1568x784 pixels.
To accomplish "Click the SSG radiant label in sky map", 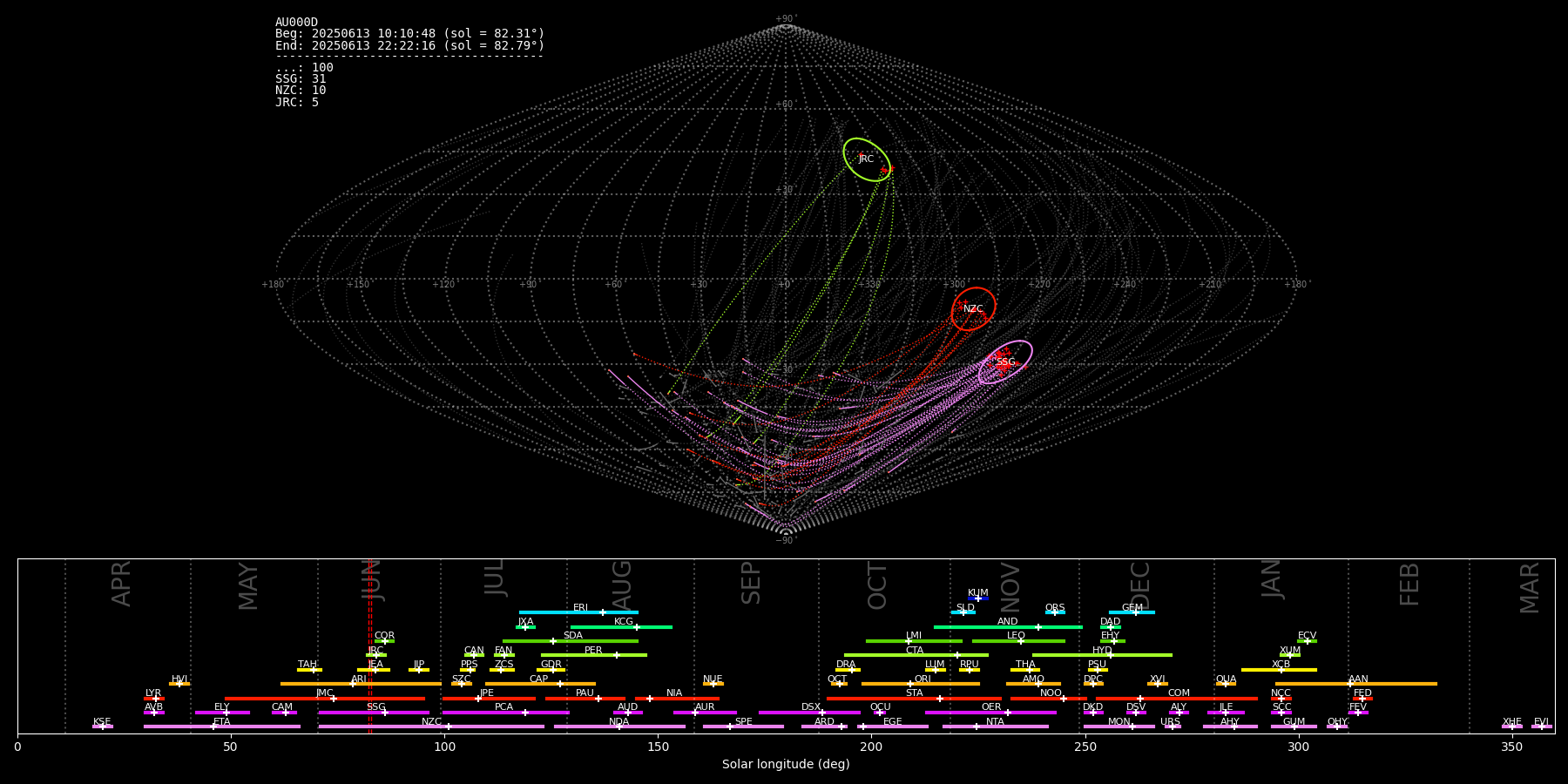I will pos(1006,362).
